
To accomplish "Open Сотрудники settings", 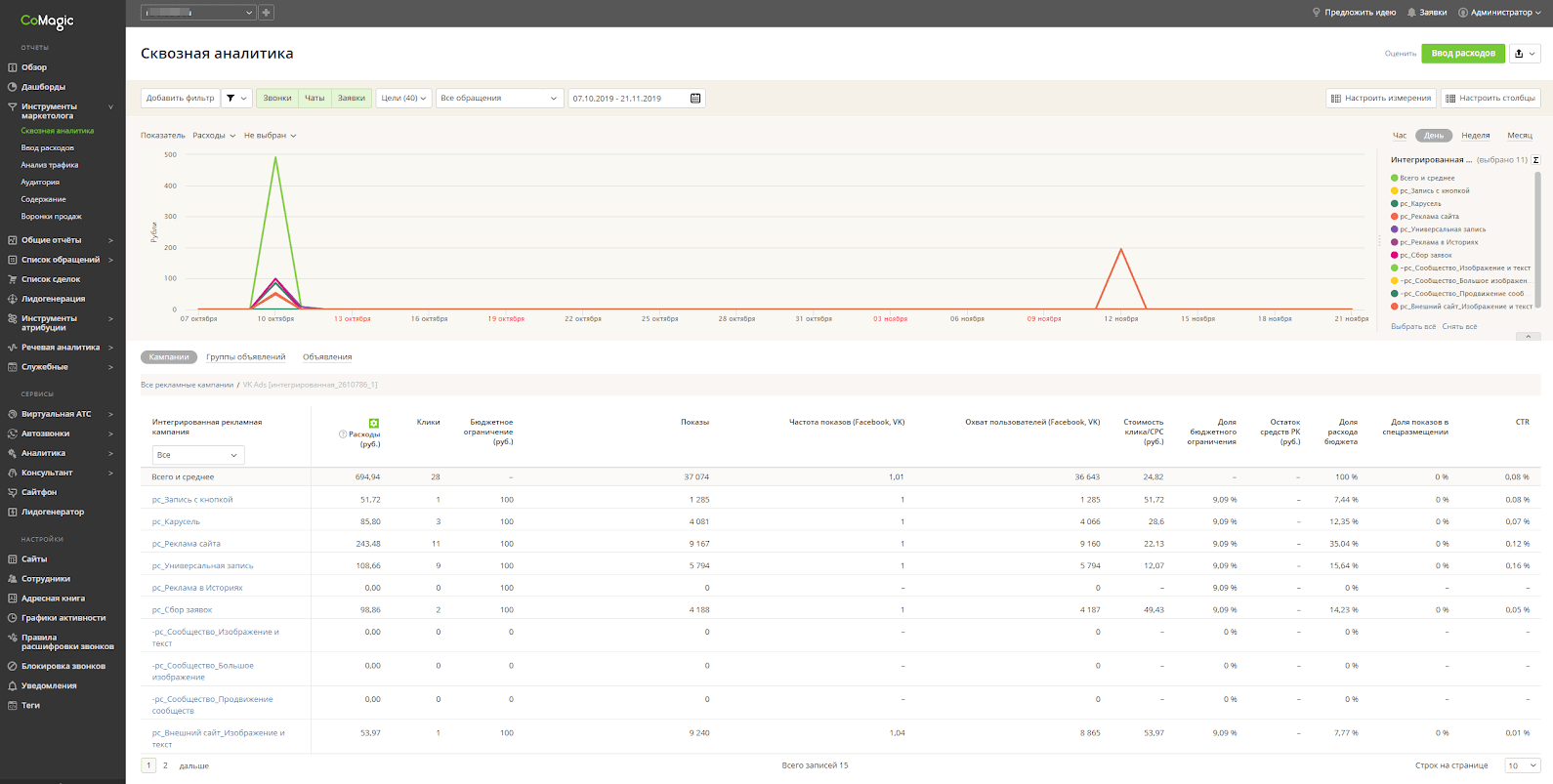I will pos(45,579).
